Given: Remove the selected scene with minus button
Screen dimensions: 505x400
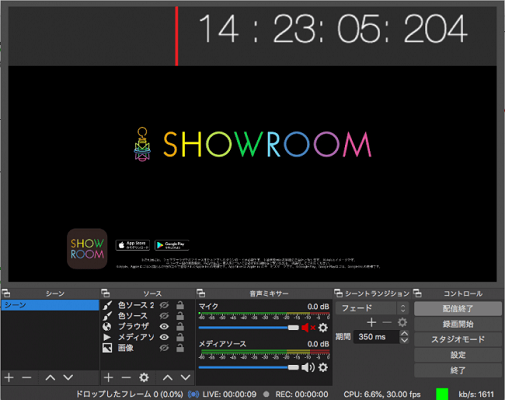Looking at the screenshot, I should click(27, 378).
